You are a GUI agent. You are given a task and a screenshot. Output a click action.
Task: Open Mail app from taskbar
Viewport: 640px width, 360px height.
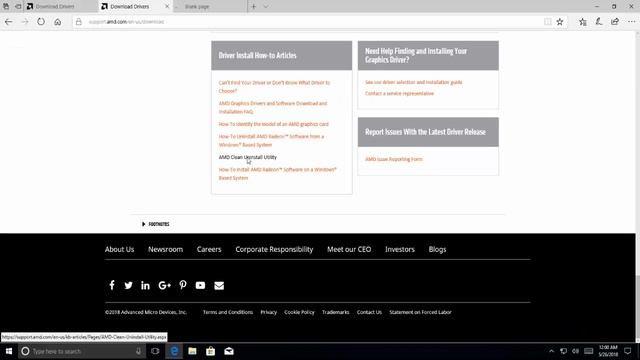(229, 351)
